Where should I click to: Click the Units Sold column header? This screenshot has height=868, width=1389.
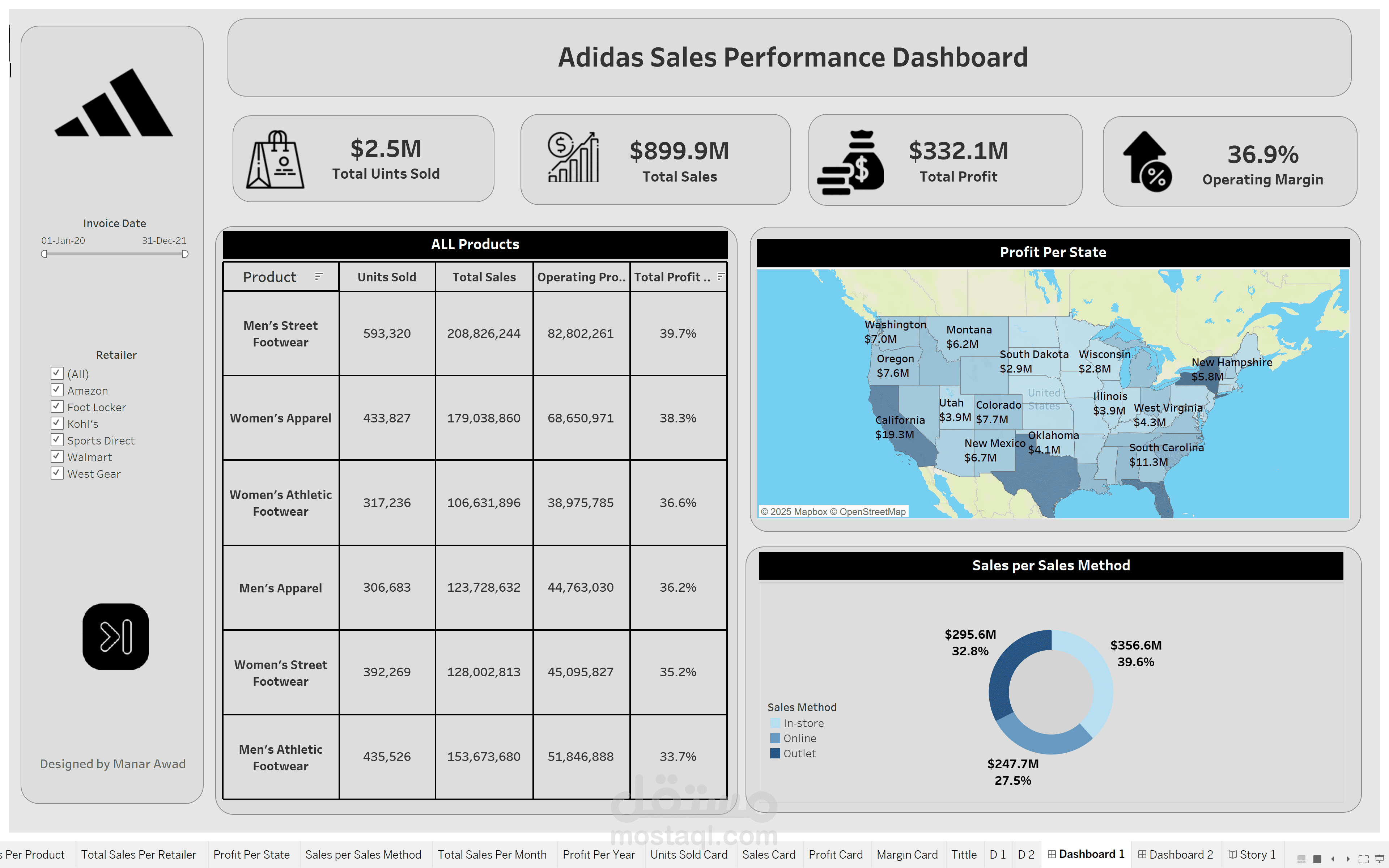(387, 277)
